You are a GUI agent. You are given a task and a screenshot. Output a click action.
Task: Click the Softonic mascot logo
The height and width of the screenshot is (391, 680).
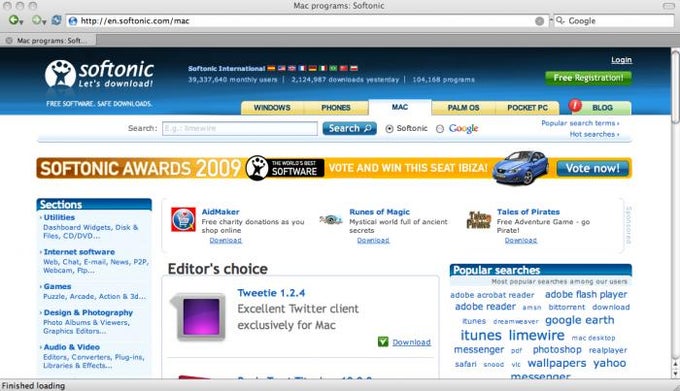coord(61,74)
